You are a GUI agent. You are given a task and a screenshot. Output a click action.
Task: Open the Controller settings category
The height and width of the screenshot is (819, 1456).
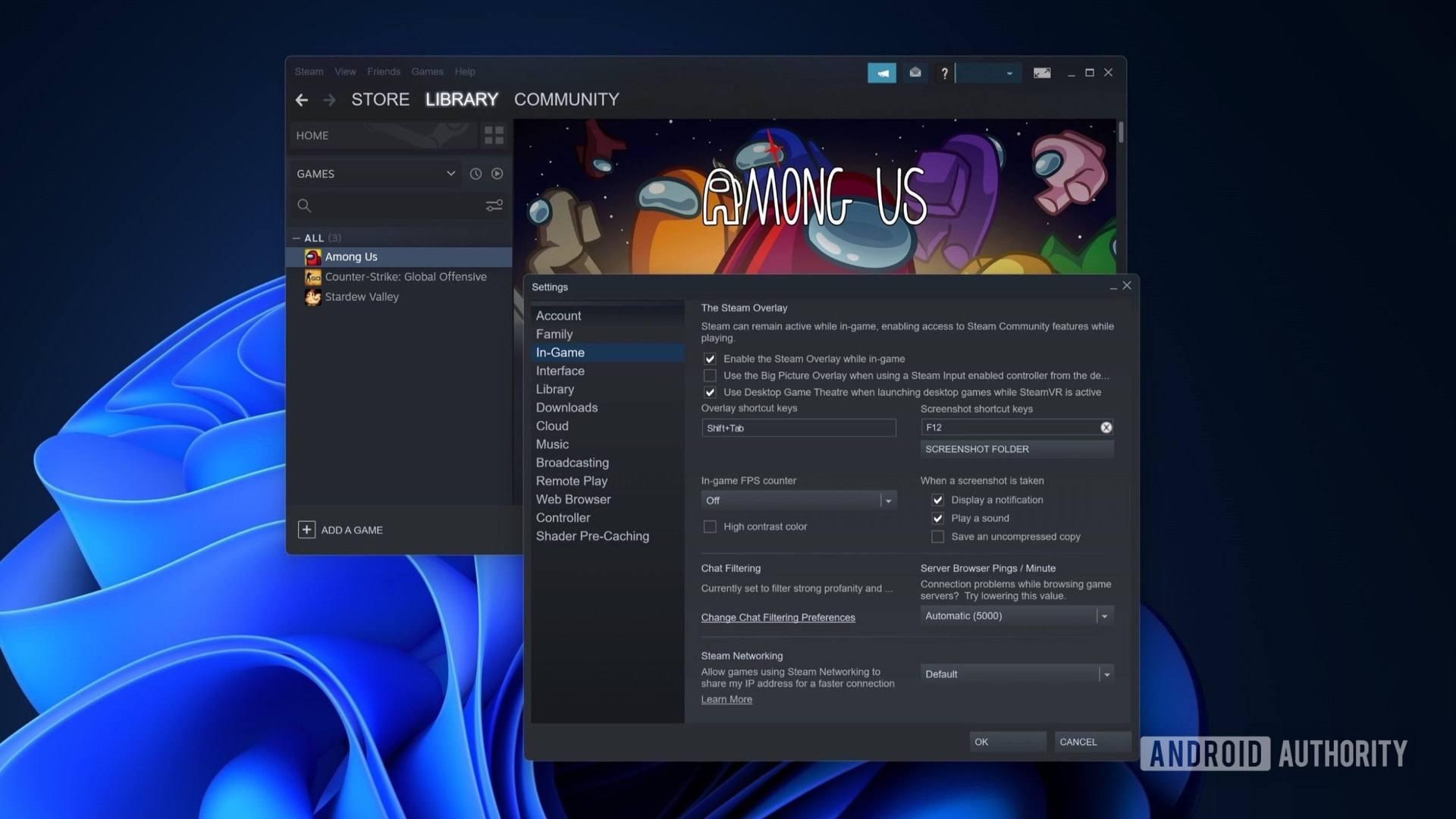[563, 518]
